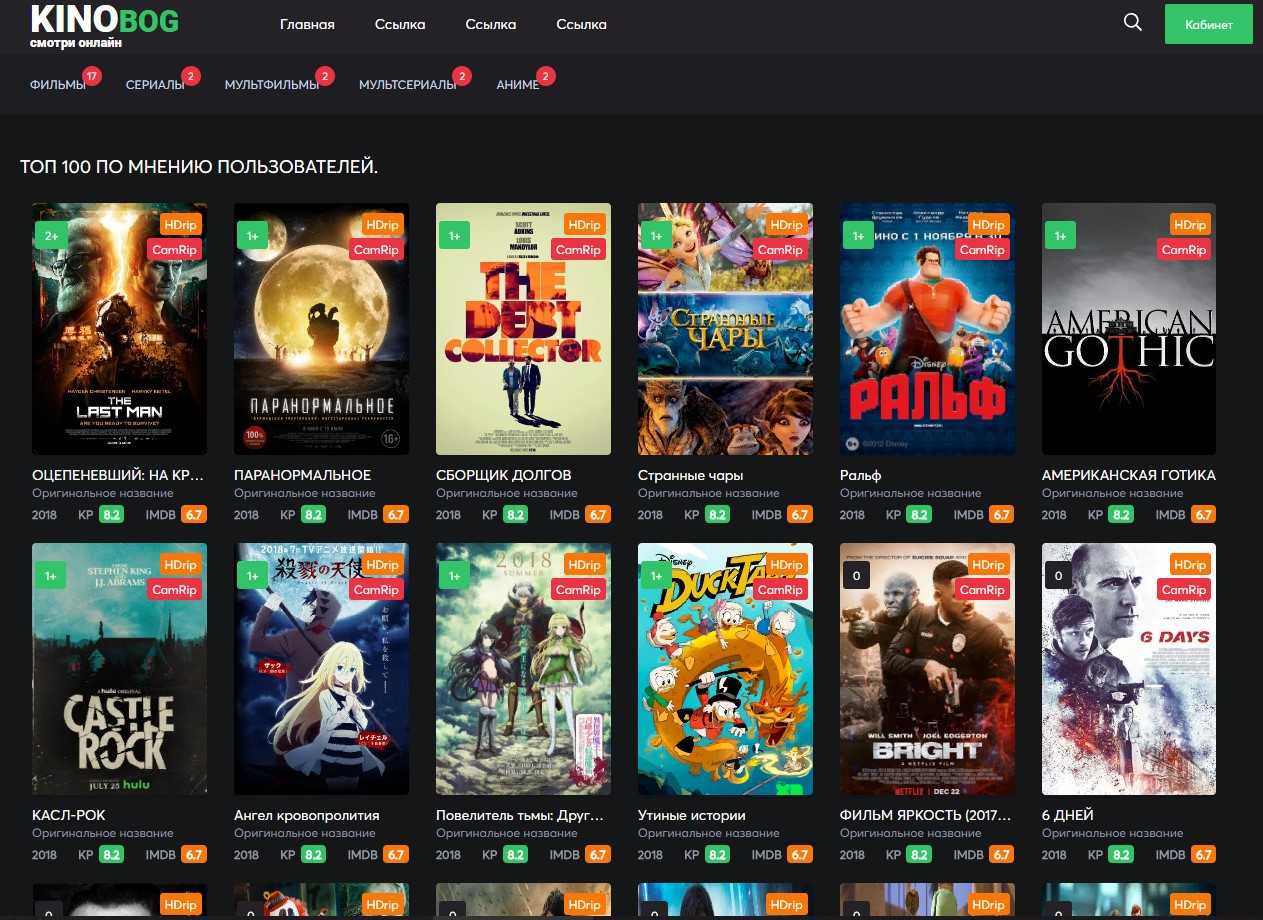
Task: Click the 0 badge on 6 Days poster
Action: click(x=1058, y=575)
